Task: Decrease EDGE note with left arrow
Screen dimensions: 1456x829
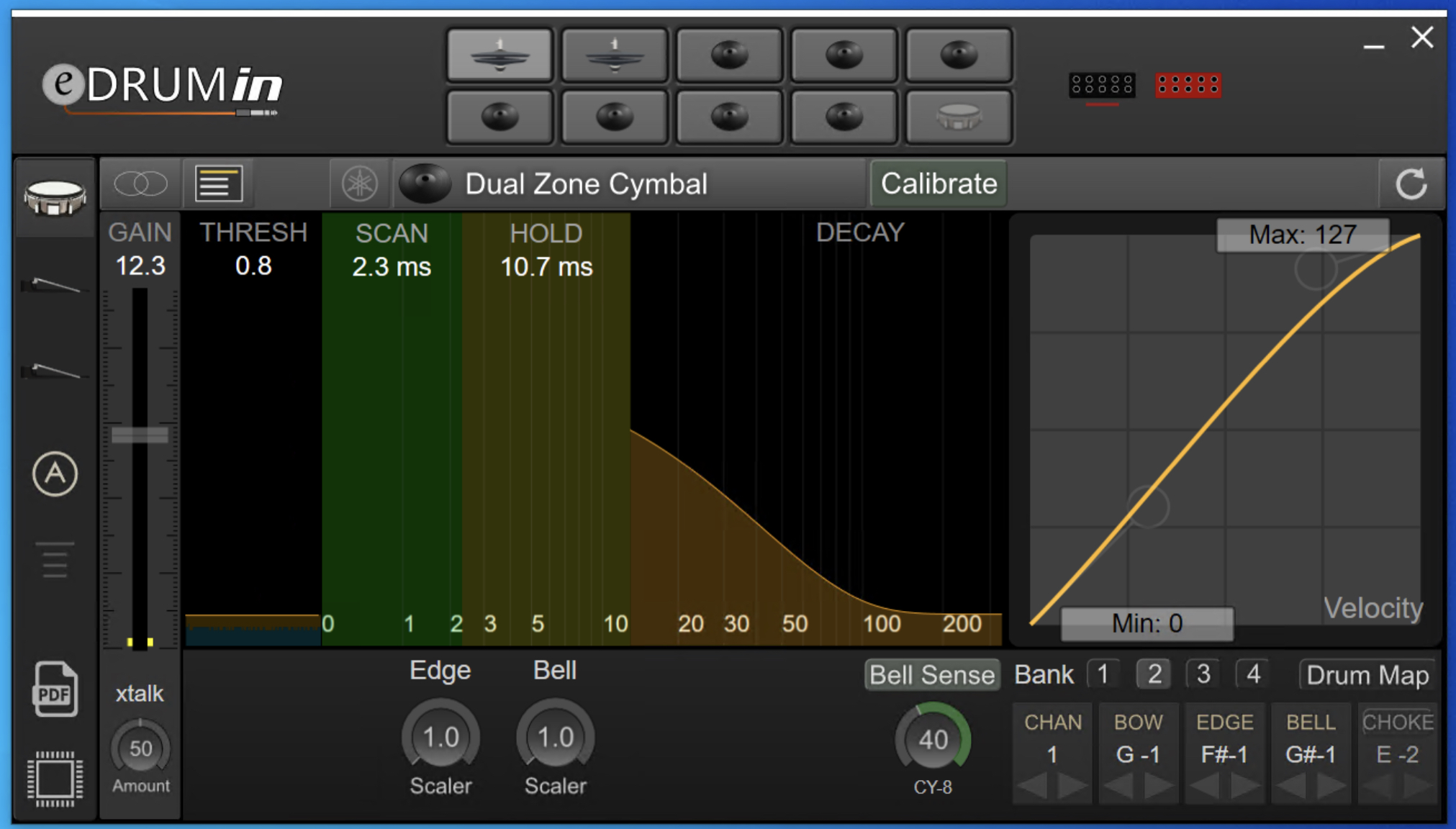Action: click(x=1206, y=786)
